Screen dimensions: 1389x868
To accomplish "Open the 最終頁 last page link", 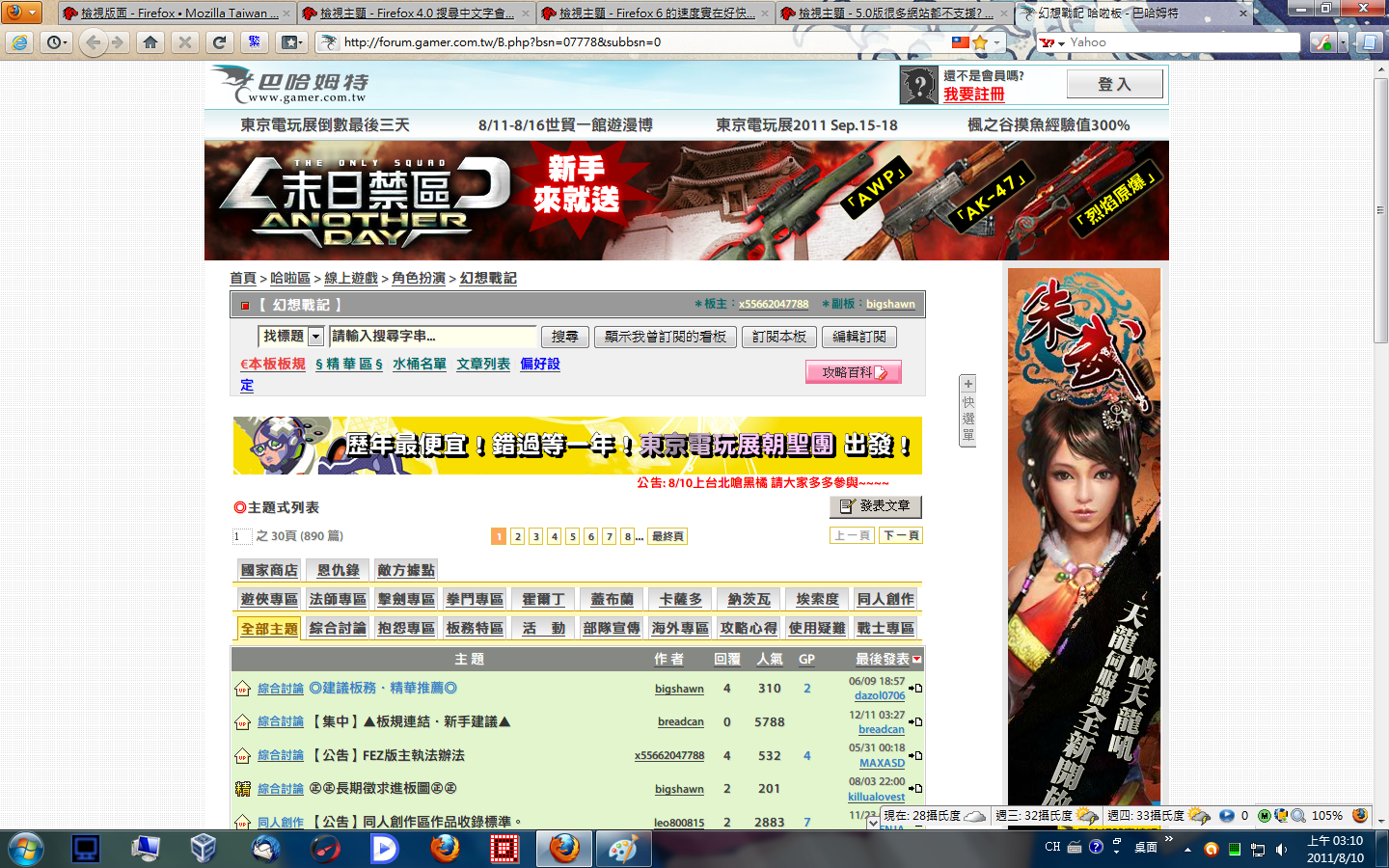I will [667, 536].
